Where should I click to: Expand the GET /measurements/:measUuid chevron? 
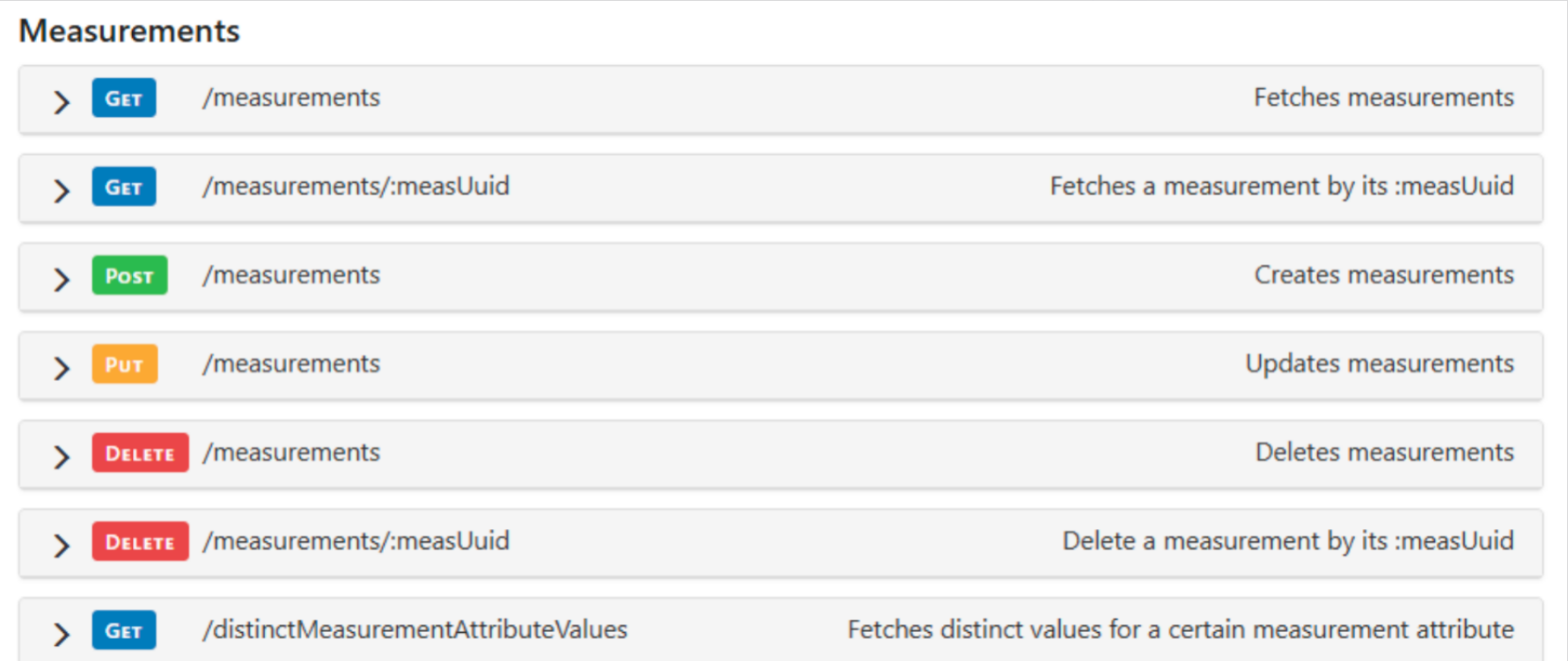click(x=61, y=191)
